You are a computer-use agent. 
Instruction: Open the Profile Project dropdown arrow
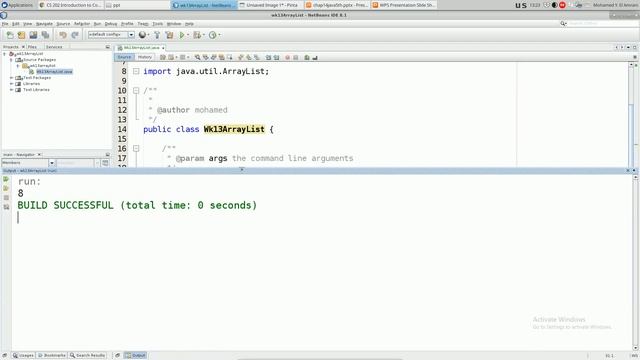[219, 35]
